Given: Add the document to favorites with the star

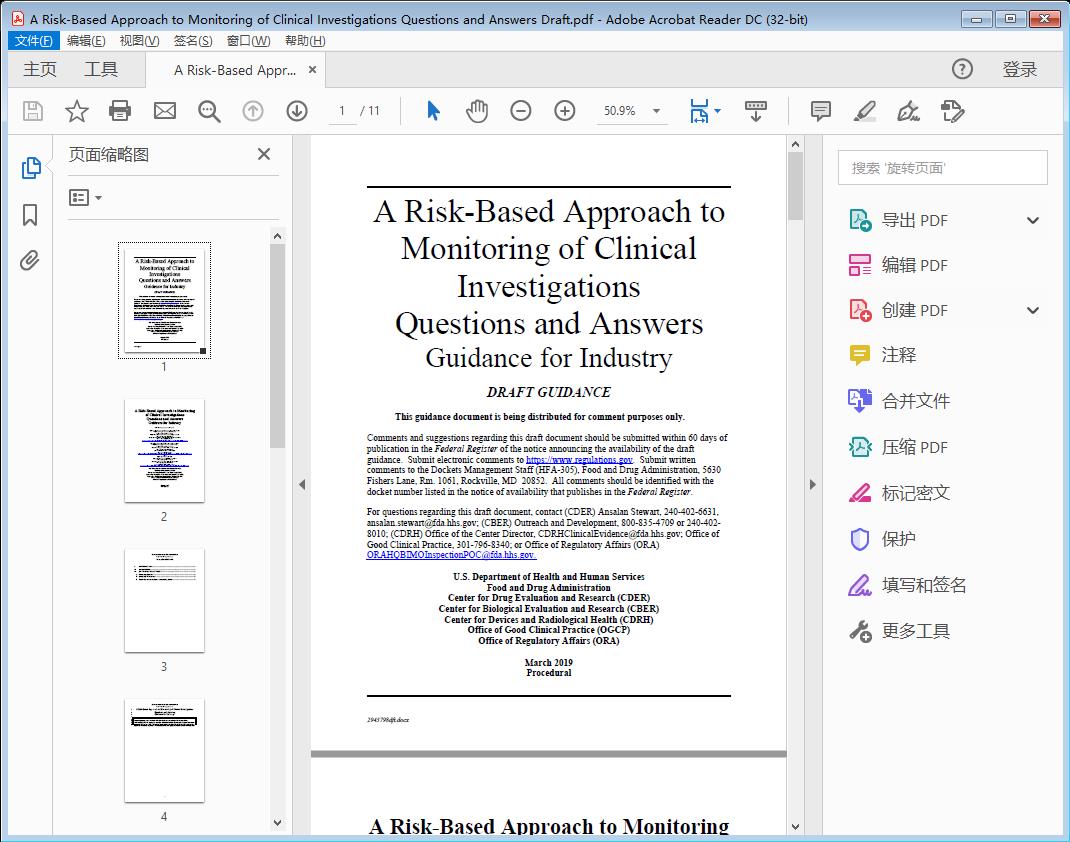Looking at the screenshot, I should 76,111.
